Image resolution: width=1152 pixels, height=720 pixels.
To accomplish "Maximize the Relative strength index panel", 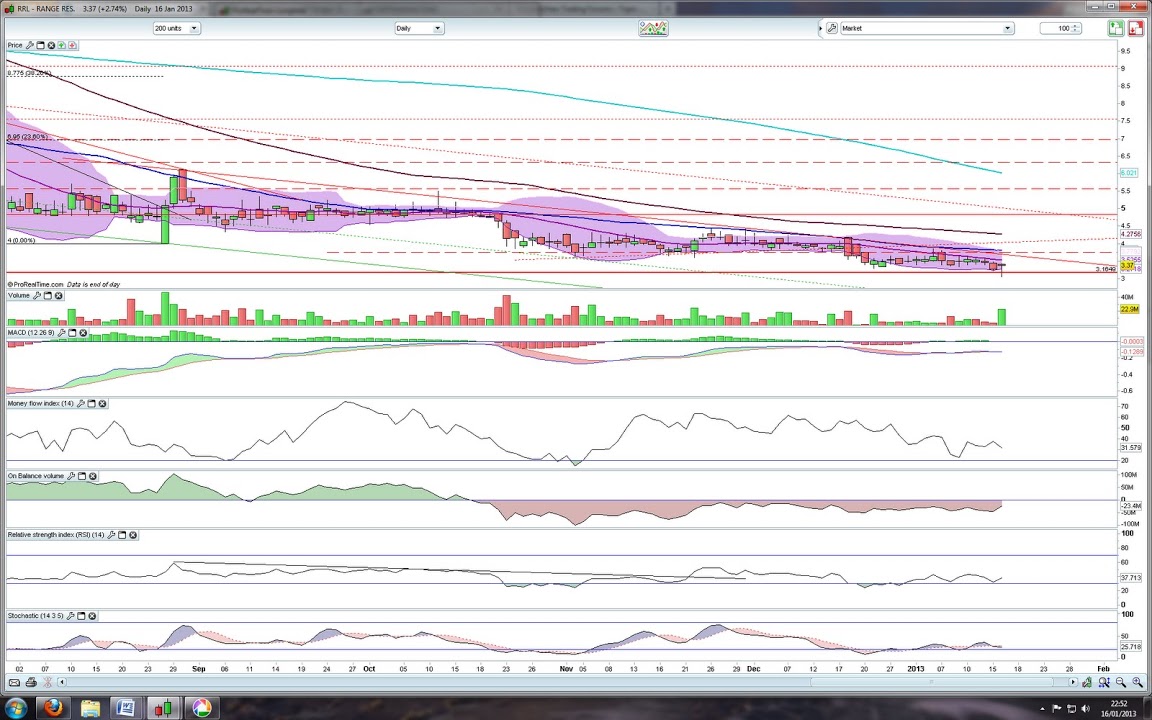I will click(x=122, y=535).
